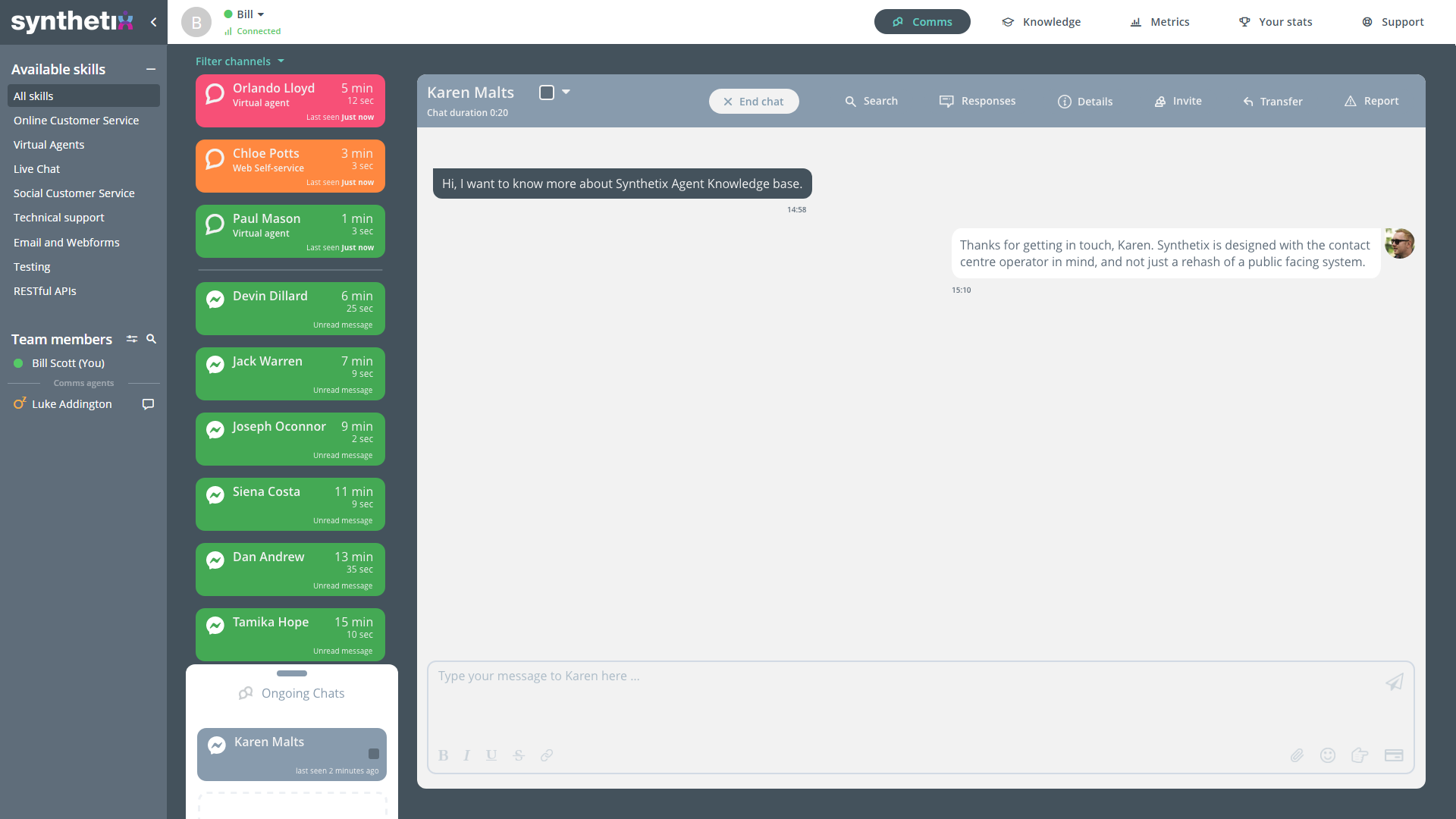Invite another agent to chat

(1178, 102)
